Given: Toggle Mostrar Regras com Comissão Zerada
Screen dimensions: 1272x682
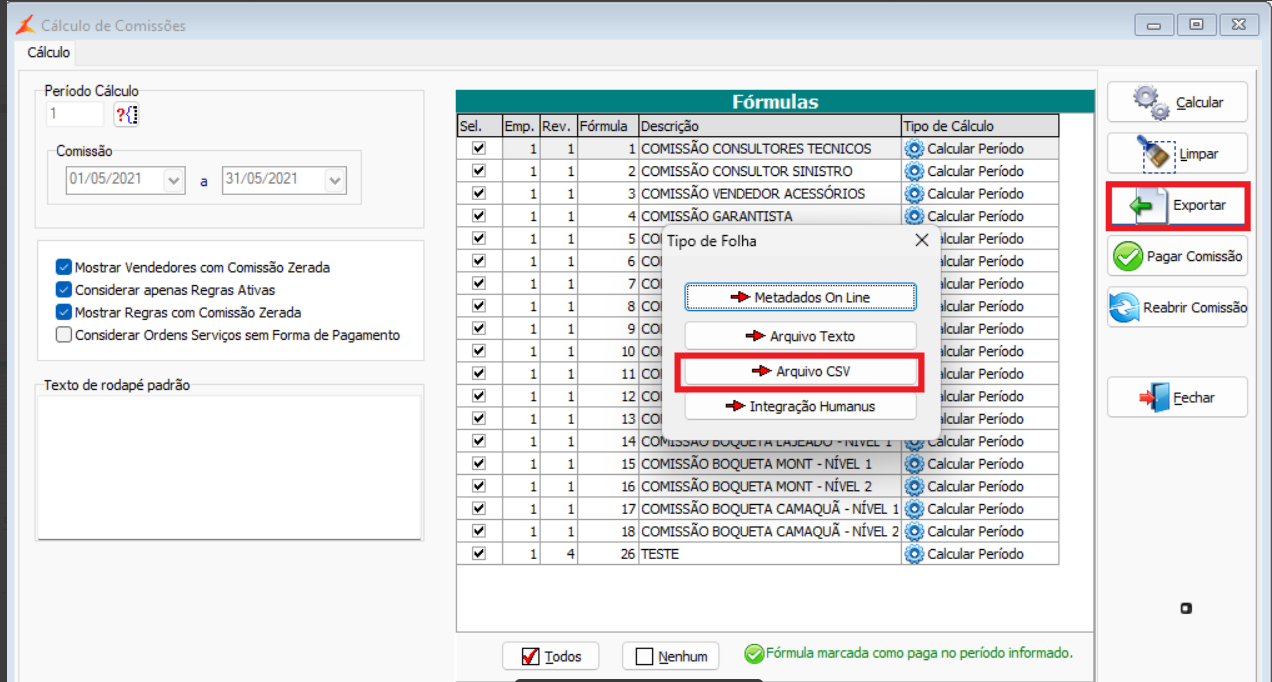Looking at the screenshot, I should tap(64, 312).
